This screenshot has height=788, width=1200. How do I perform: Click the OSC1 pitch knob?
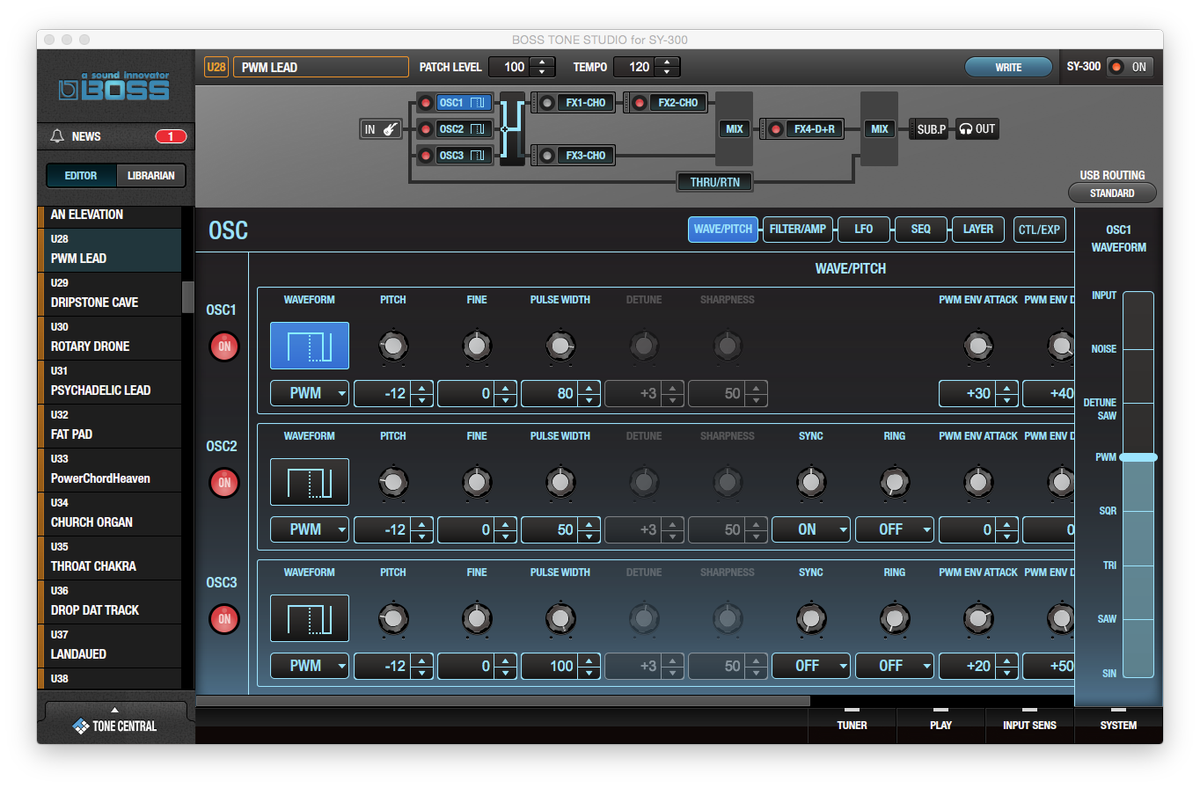(x=393, y=347)
